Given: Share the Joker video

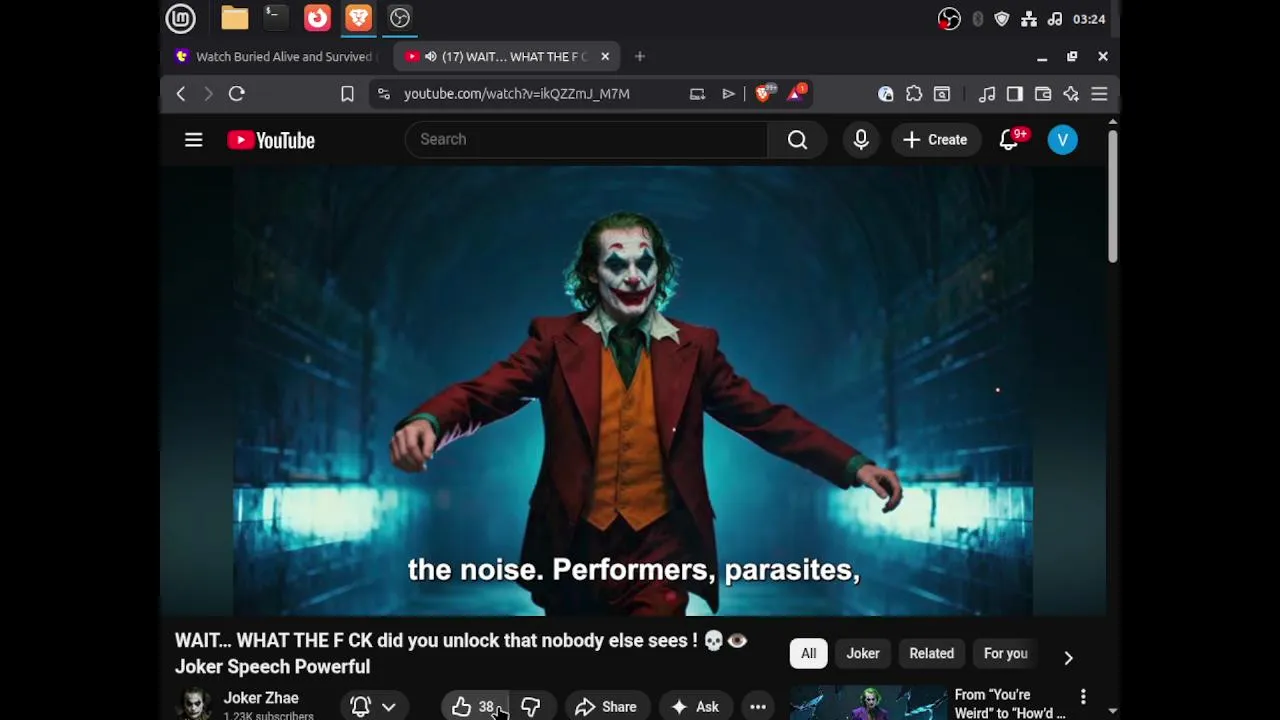Looking at the screenshot, I should [x=606, y=706].
